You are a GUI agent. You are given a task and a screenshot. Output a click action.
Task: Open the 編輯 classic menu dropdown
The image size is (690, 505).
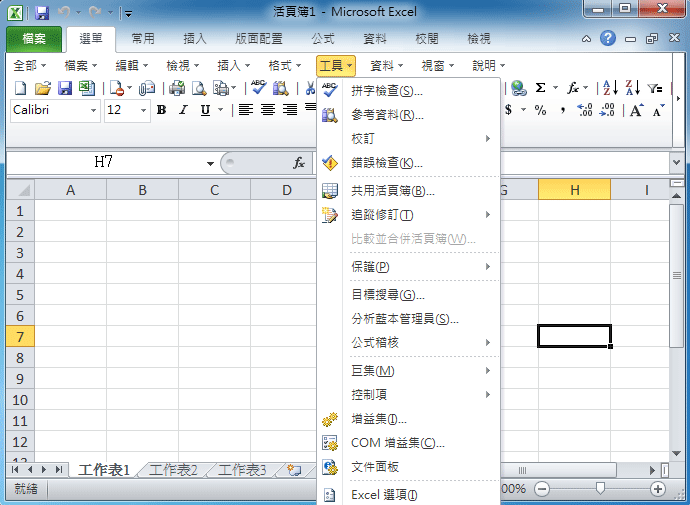pyautogui.click(x=132, y=66)
